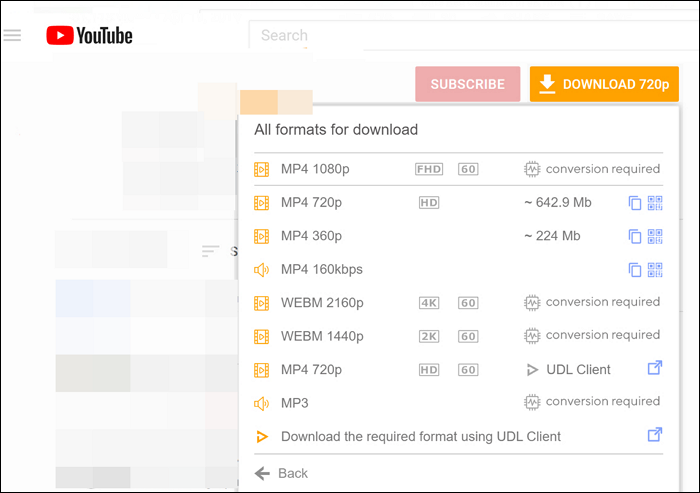This screenshot has width=700, height=493.
Task: Click the UDL Client label
Action: point(578,370)
